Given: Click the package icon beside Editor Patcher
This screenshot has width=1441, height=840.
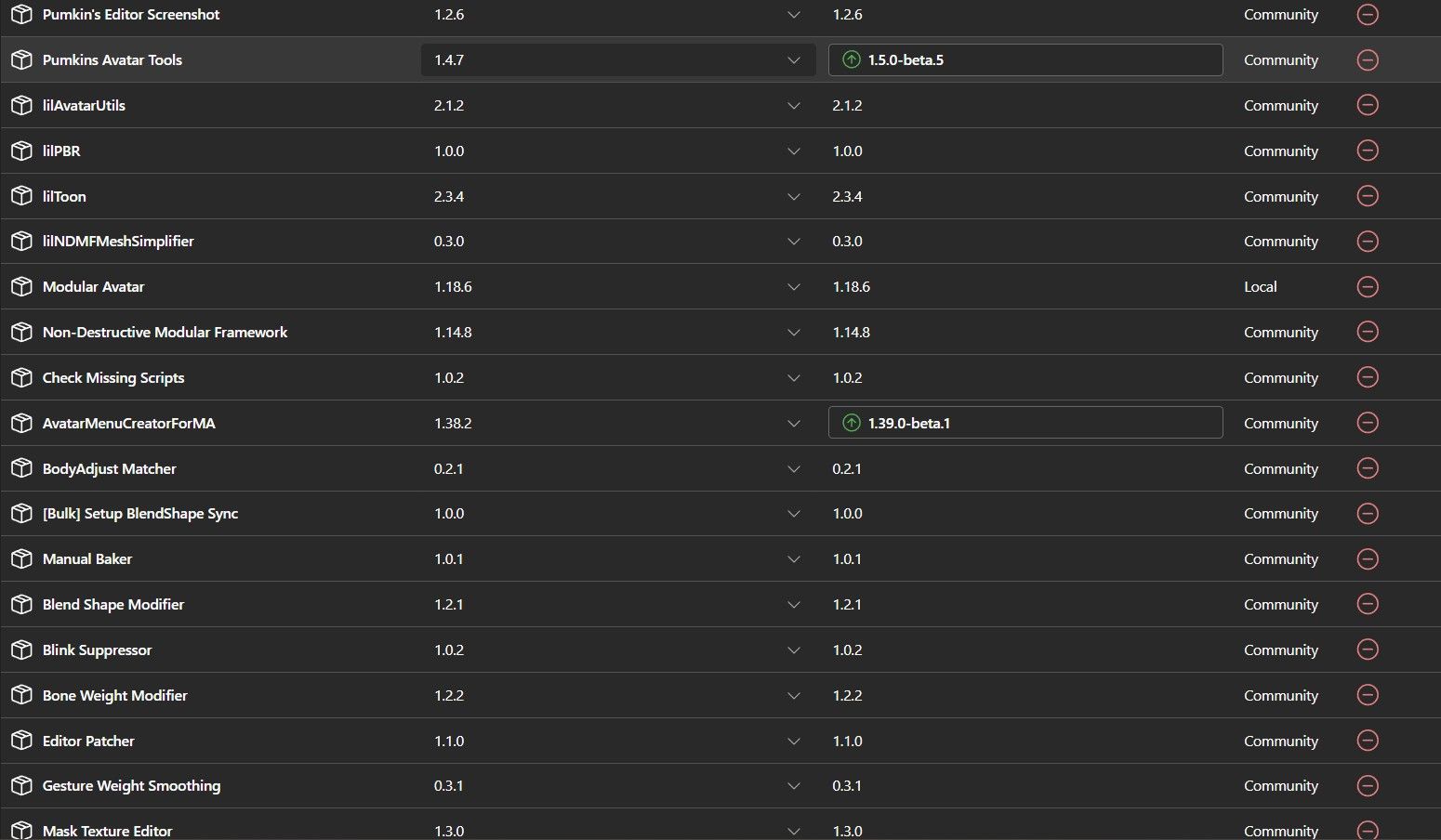Looking at the screenshot, I should (21, 741).
